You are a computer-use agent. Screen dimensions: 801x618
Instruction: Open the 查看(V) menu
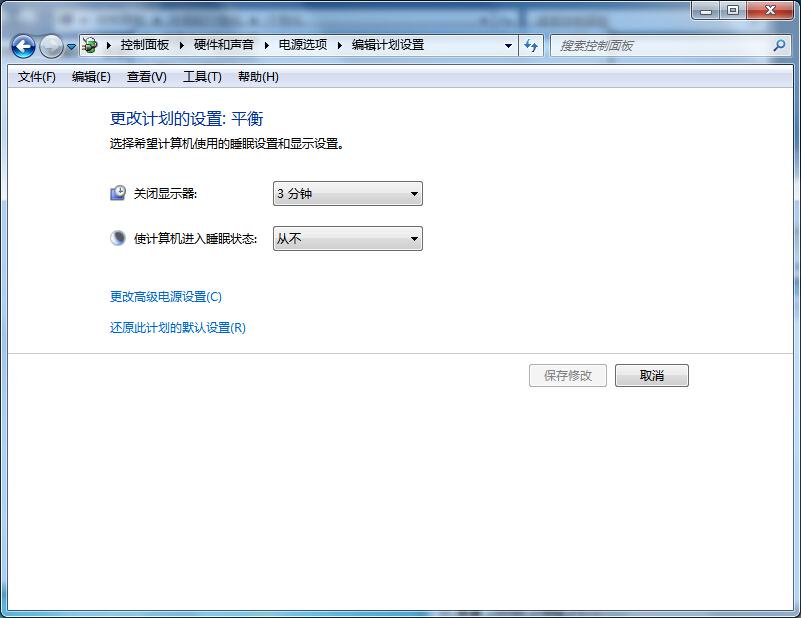coord(146,77)
